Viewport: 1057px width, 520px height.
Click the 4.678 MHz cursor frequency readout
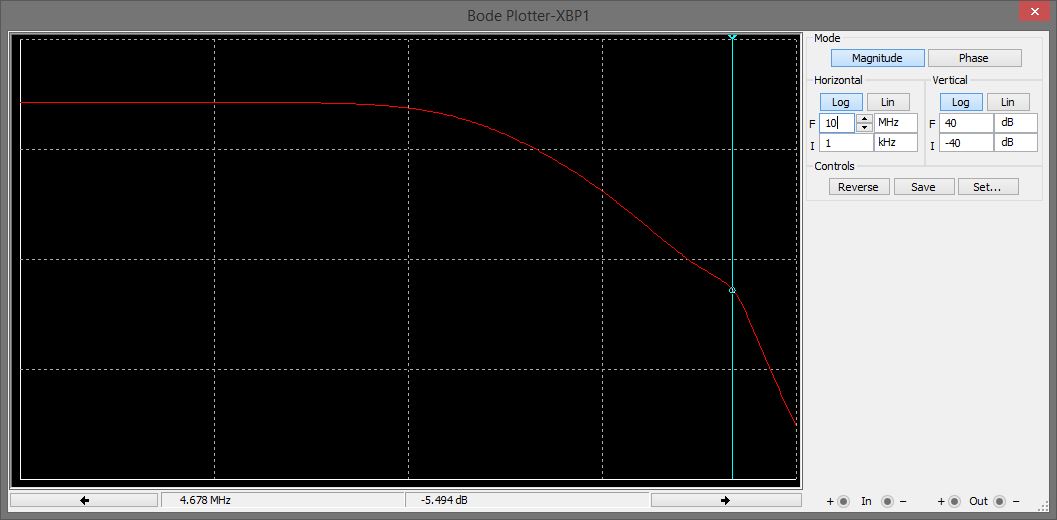pyautogui.click(x=282, y=500)
